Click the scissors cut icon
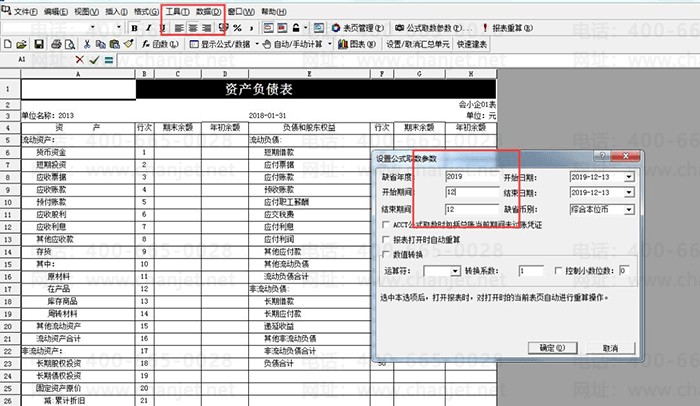 click(88, 45)
